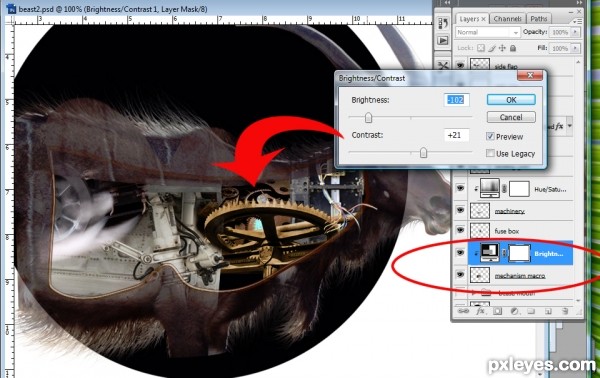Click the create new layer icon

pos(548,311)
